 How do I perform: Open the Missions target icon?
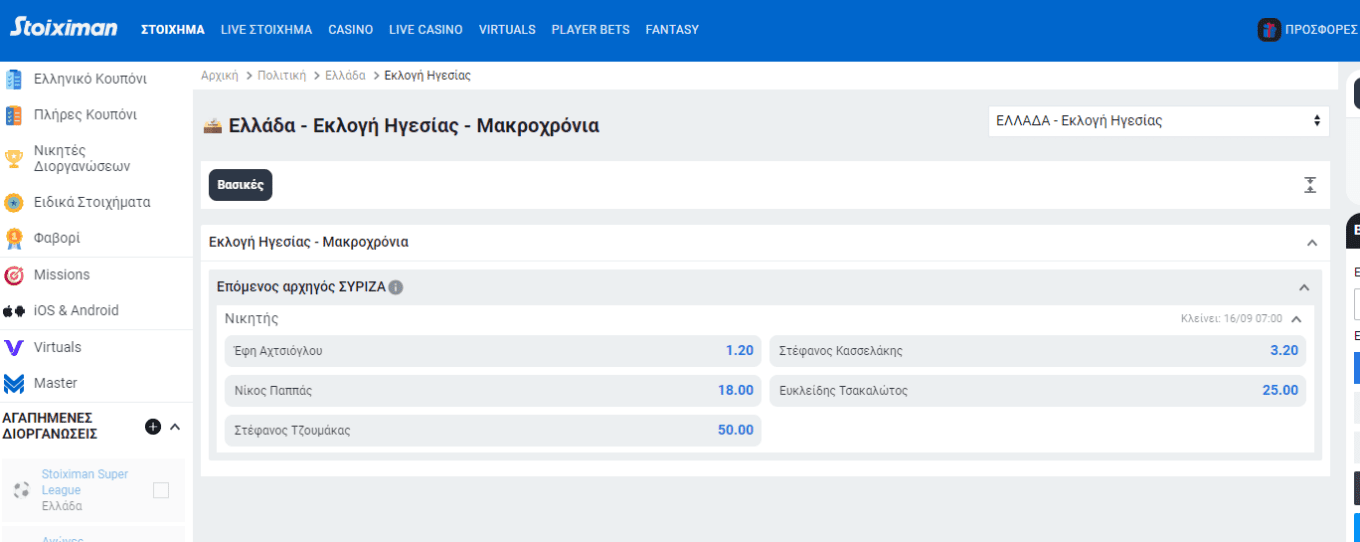tap(14, 275)
